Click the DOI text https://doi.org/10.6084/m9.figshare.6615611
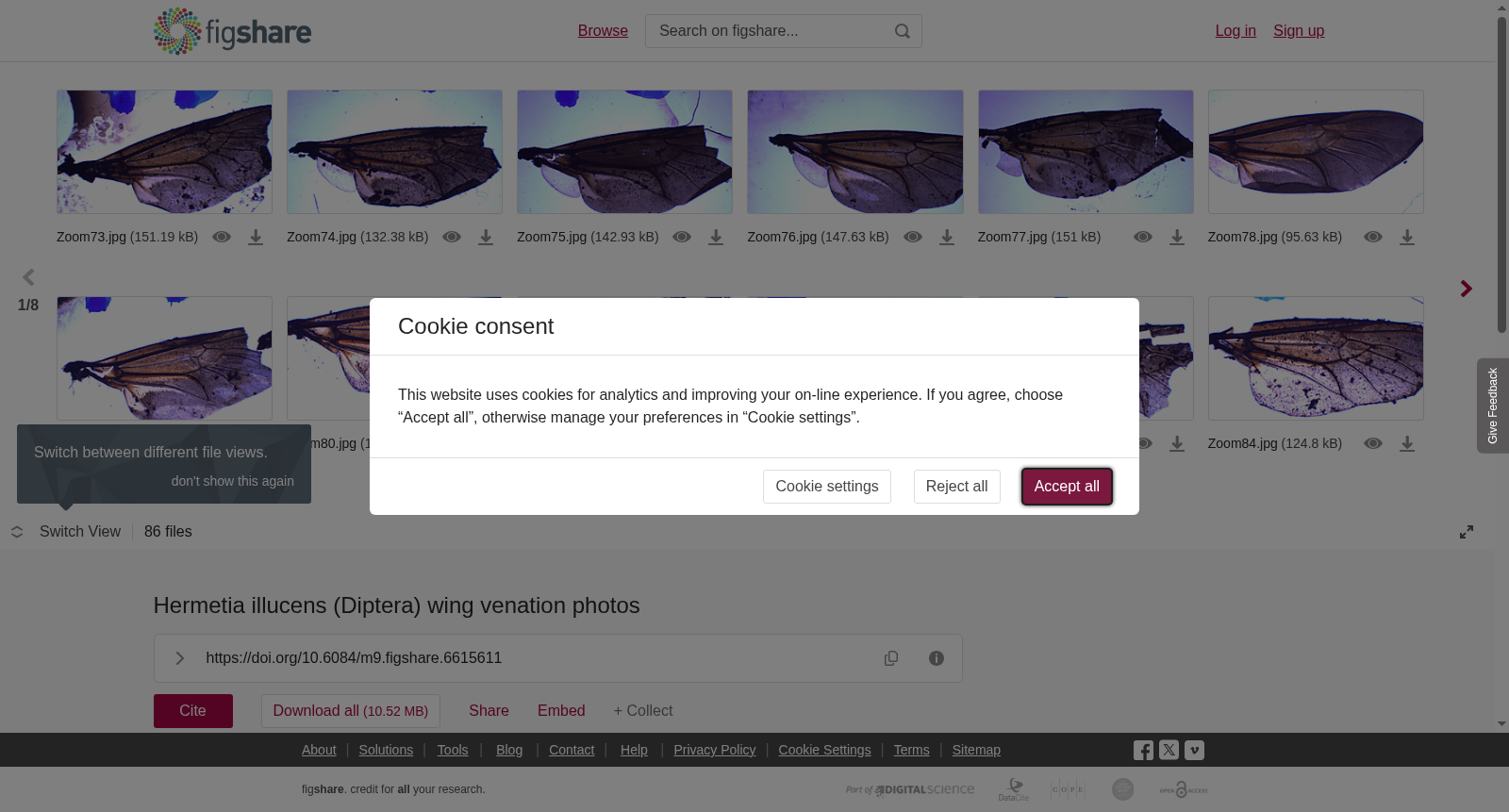The image size is (1509, 812). (354, 658)
